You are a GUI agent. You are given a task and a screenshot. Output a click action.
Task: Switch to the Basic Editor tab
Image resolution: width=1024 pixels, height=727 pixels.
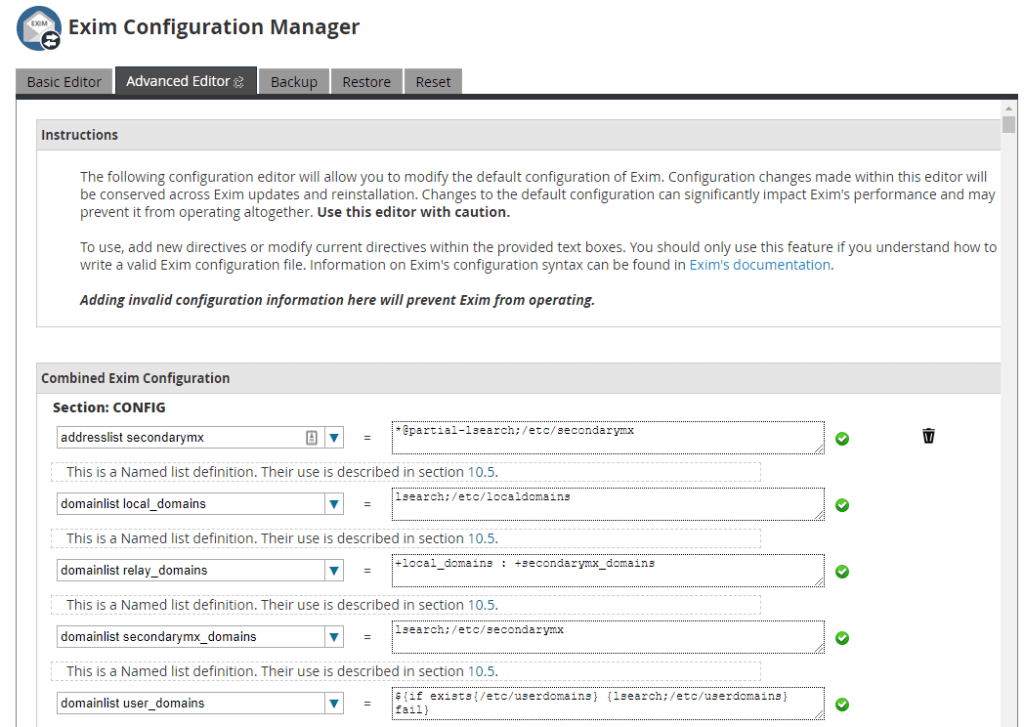[63, 81]
